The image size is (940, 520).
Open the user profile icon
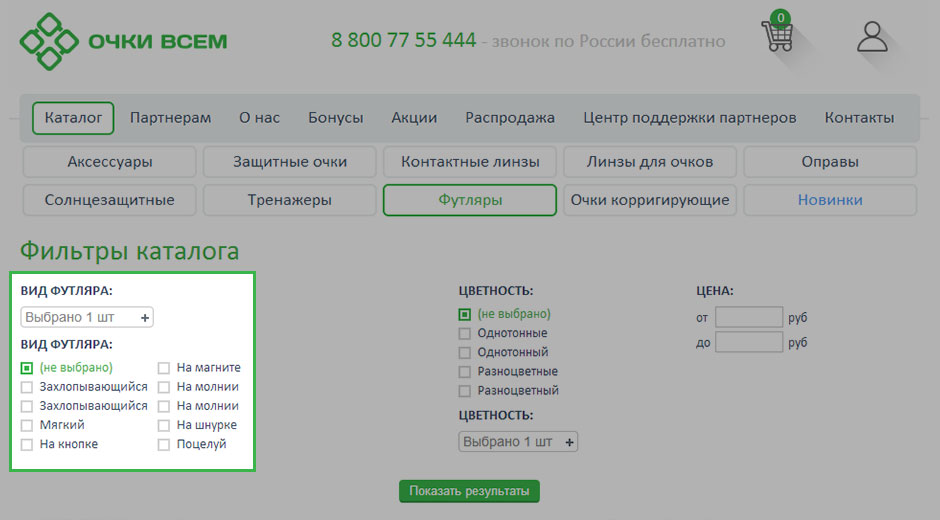click(872, 37)
